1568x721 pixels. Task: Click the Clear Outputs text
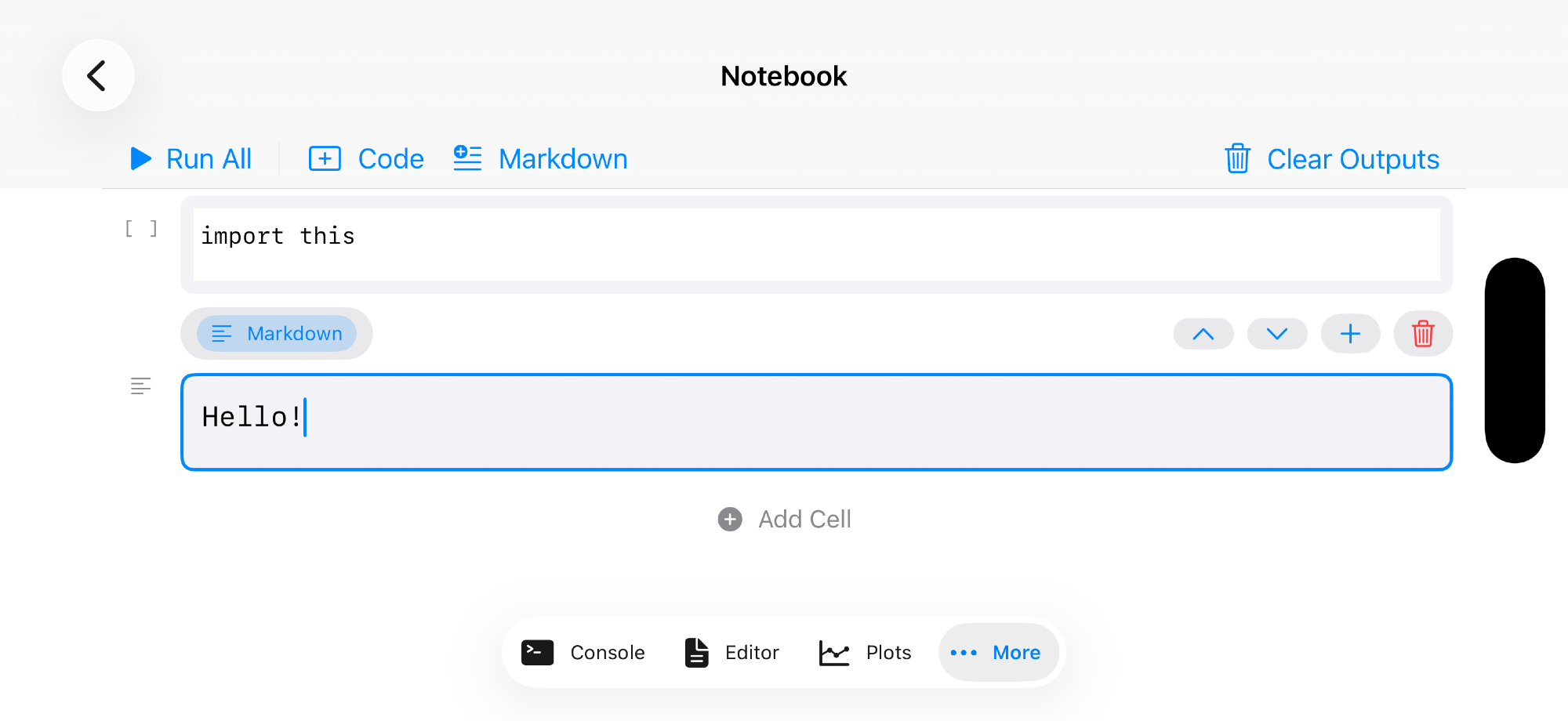(x=1353, y=159)
